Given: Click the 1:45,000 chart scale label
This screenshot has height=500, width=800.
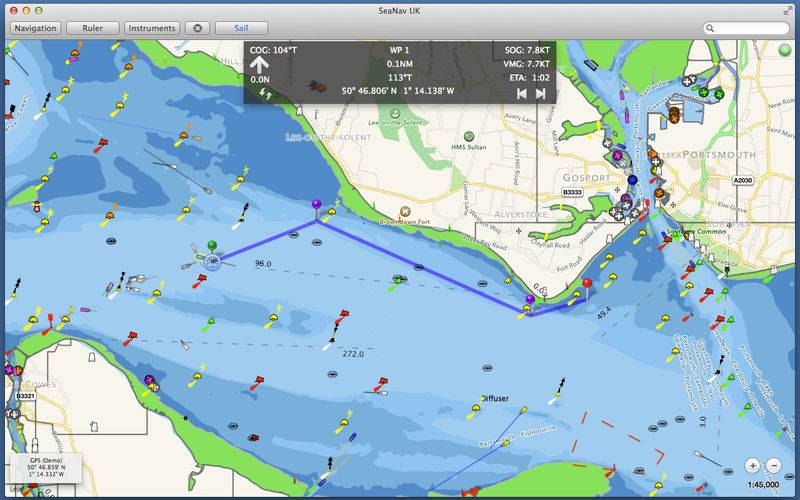Looking at the screenshot, I should pos(763,485).
